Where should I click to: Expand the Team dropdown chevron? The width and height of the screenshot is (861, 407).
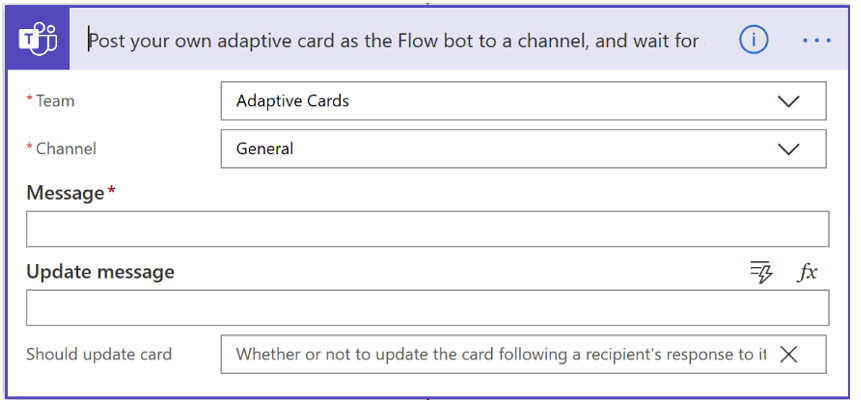[789, 101]
